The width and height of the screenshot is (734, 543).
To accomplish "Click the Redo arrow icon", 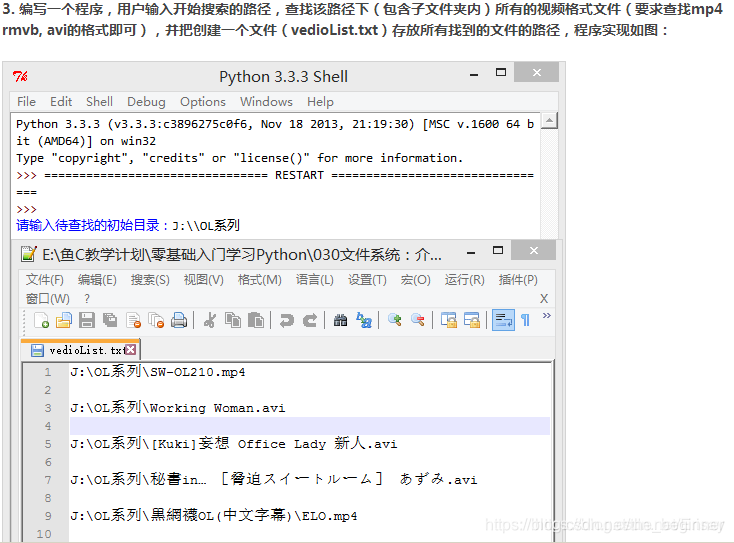I will [309, 321].
